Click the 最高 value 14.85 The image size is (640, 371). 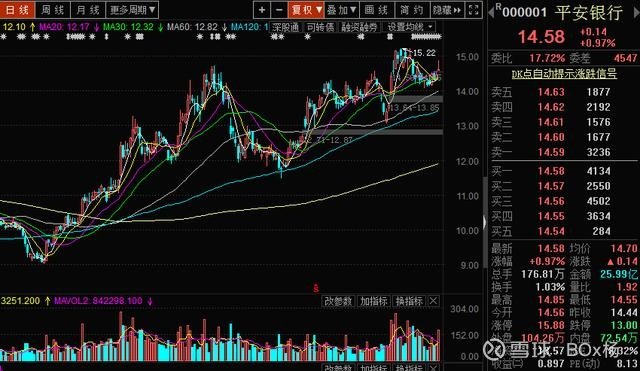(x=551, y=300)
